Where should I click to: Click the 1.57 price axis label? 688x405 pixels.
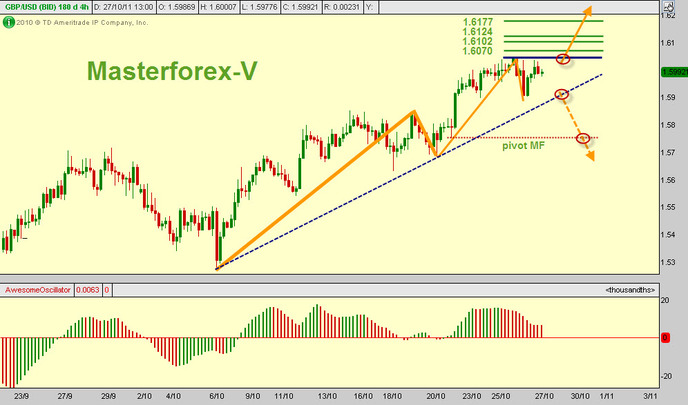(668, 153)
